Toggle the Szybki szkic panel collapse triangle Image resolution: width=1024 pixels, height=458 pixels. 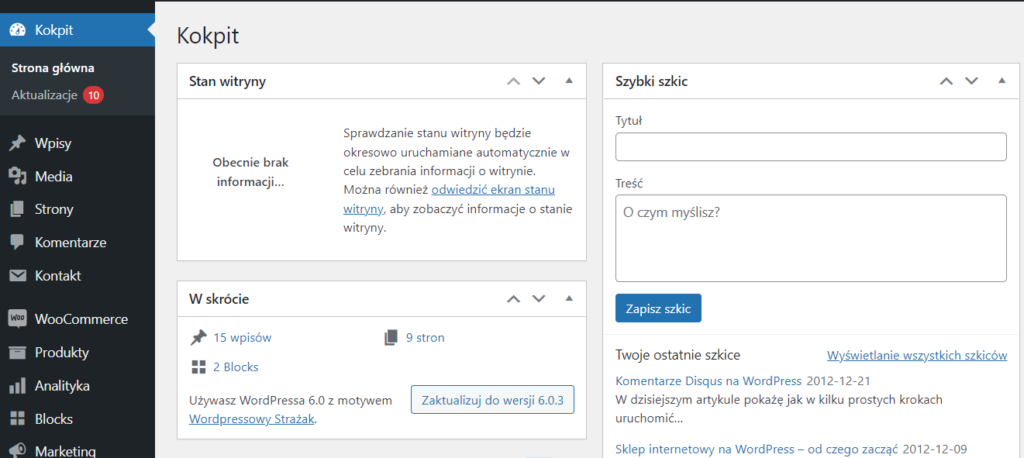click(1000, 81)
